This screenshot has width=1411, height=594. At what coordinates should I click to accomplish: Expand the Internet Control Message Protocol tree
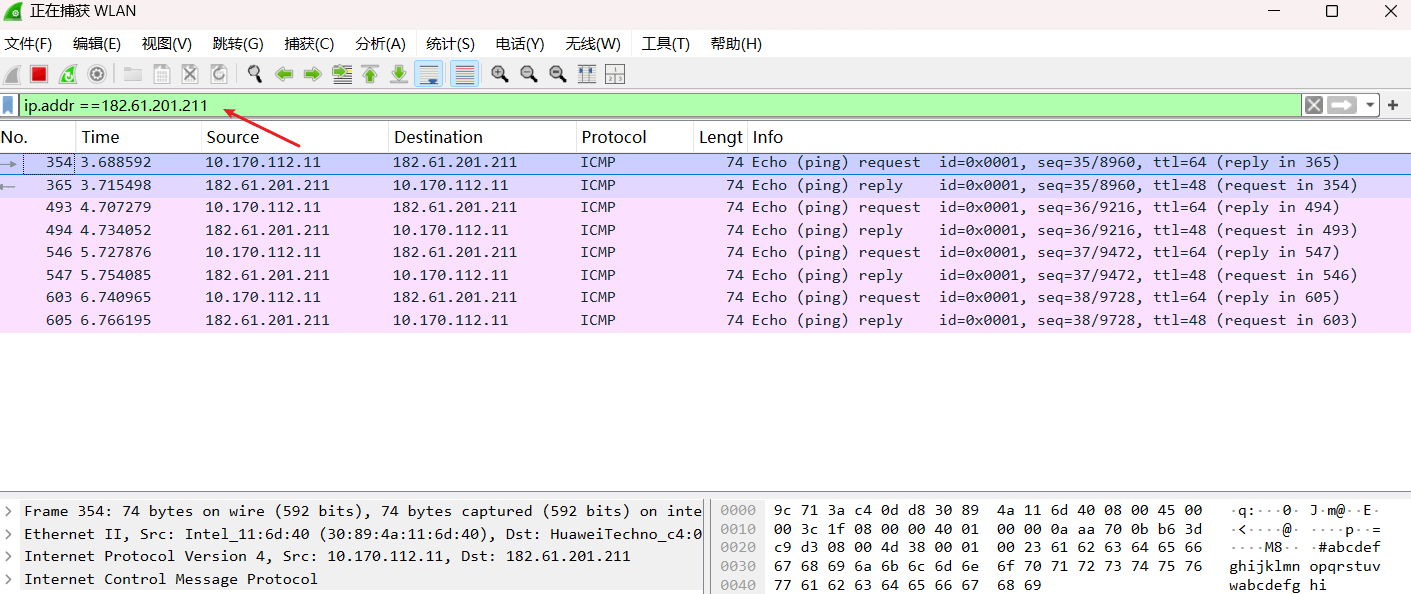click(9, 579)
